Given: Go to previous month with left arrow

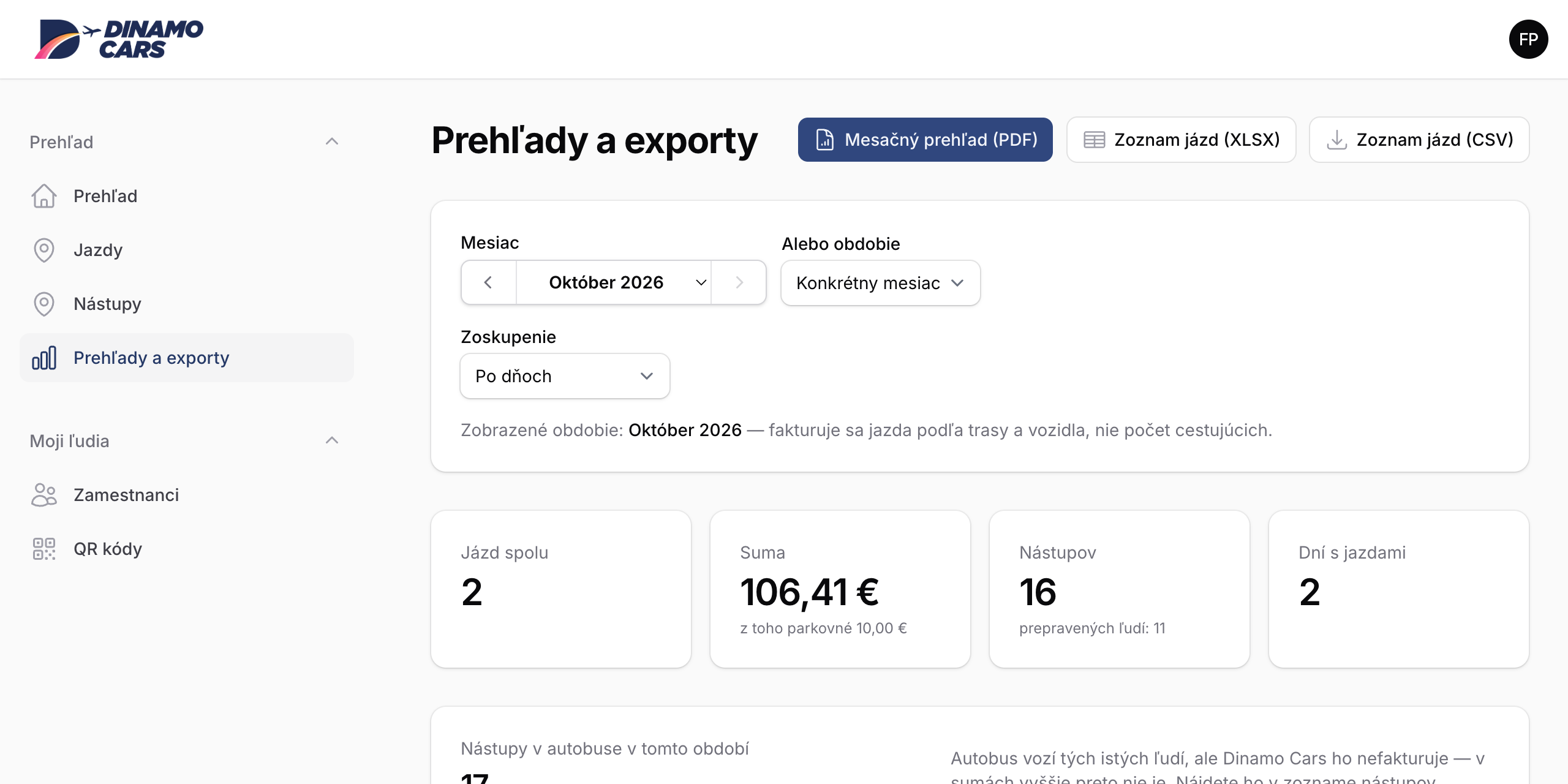Looking at the screenshot, I should tap(488, 282).
